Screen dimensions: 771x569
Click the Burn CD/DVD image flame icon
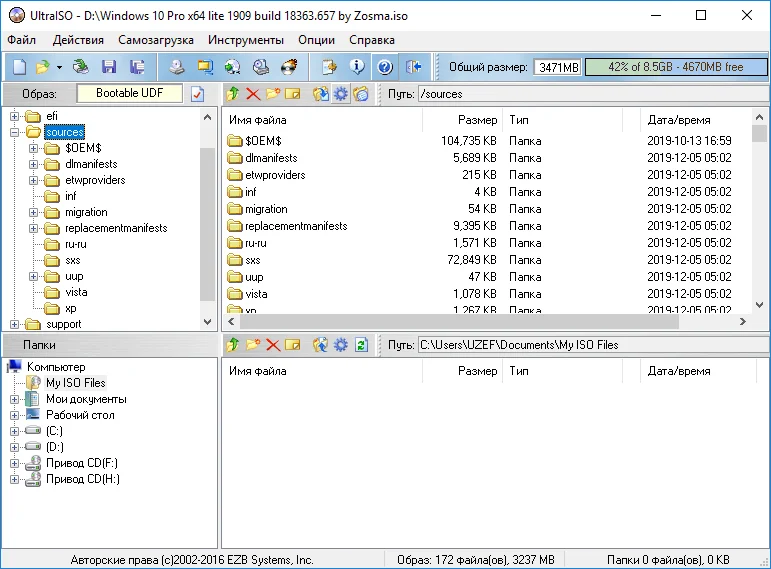coord(289,67)
